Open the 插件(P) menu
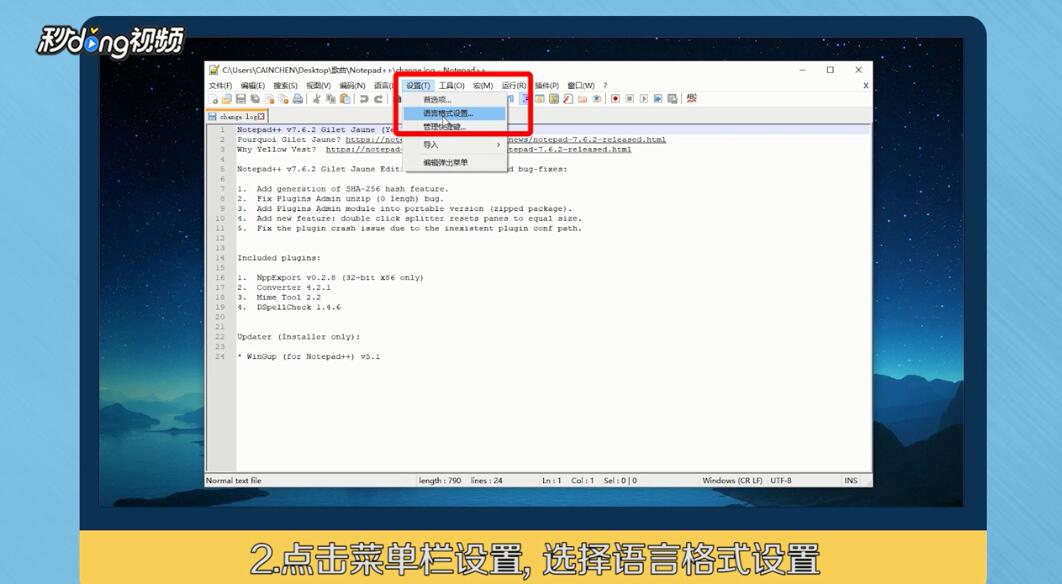This screenshot has height=584, width=1062. (x=547, y=85)
